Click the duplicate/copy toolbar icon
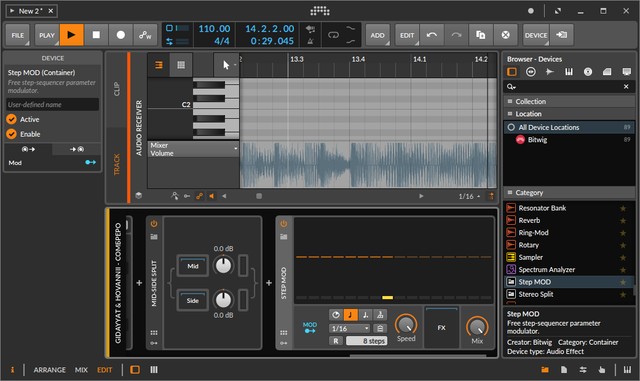 coord(481,35)
